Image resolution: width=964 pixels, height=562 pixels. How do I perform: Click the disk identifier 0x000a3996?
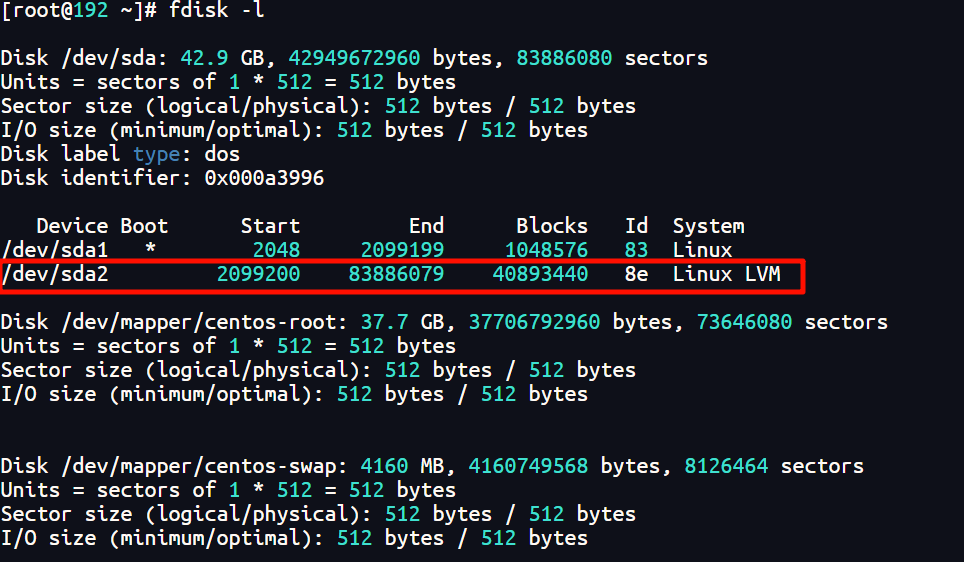coord(264,178)
